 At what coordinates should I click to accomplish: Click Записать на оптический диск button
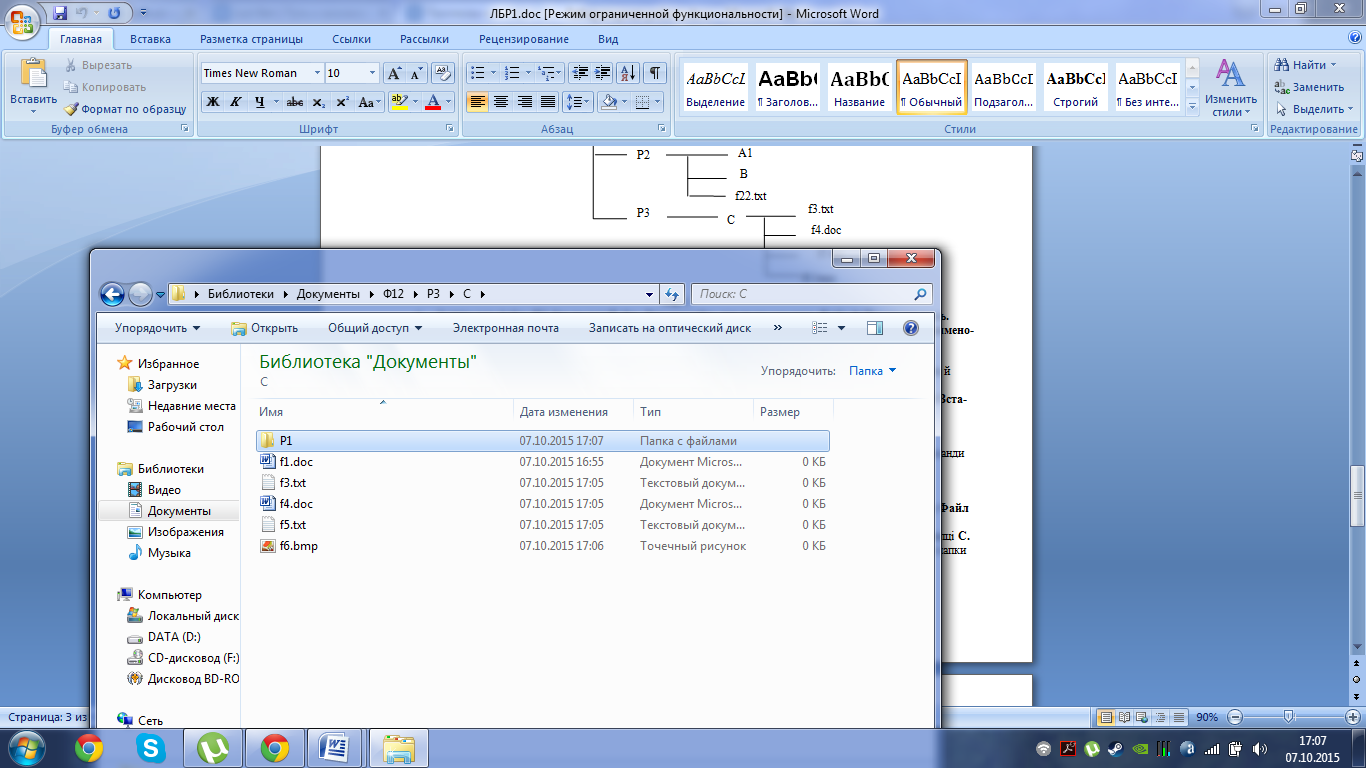point(669,328)
